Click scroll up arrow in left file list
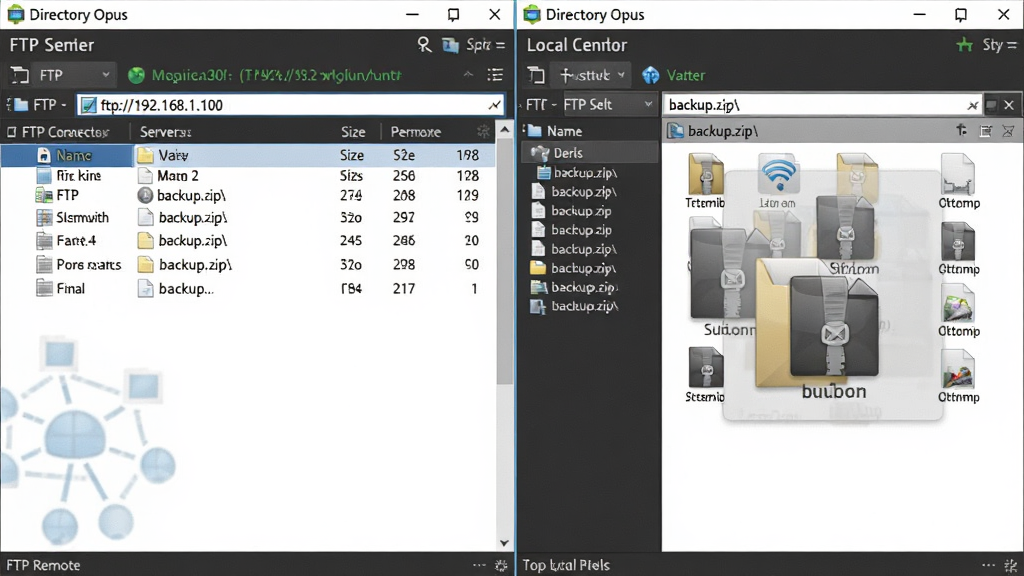The width and height of the screenshot is (1024, 576). [x=504, y=130]
